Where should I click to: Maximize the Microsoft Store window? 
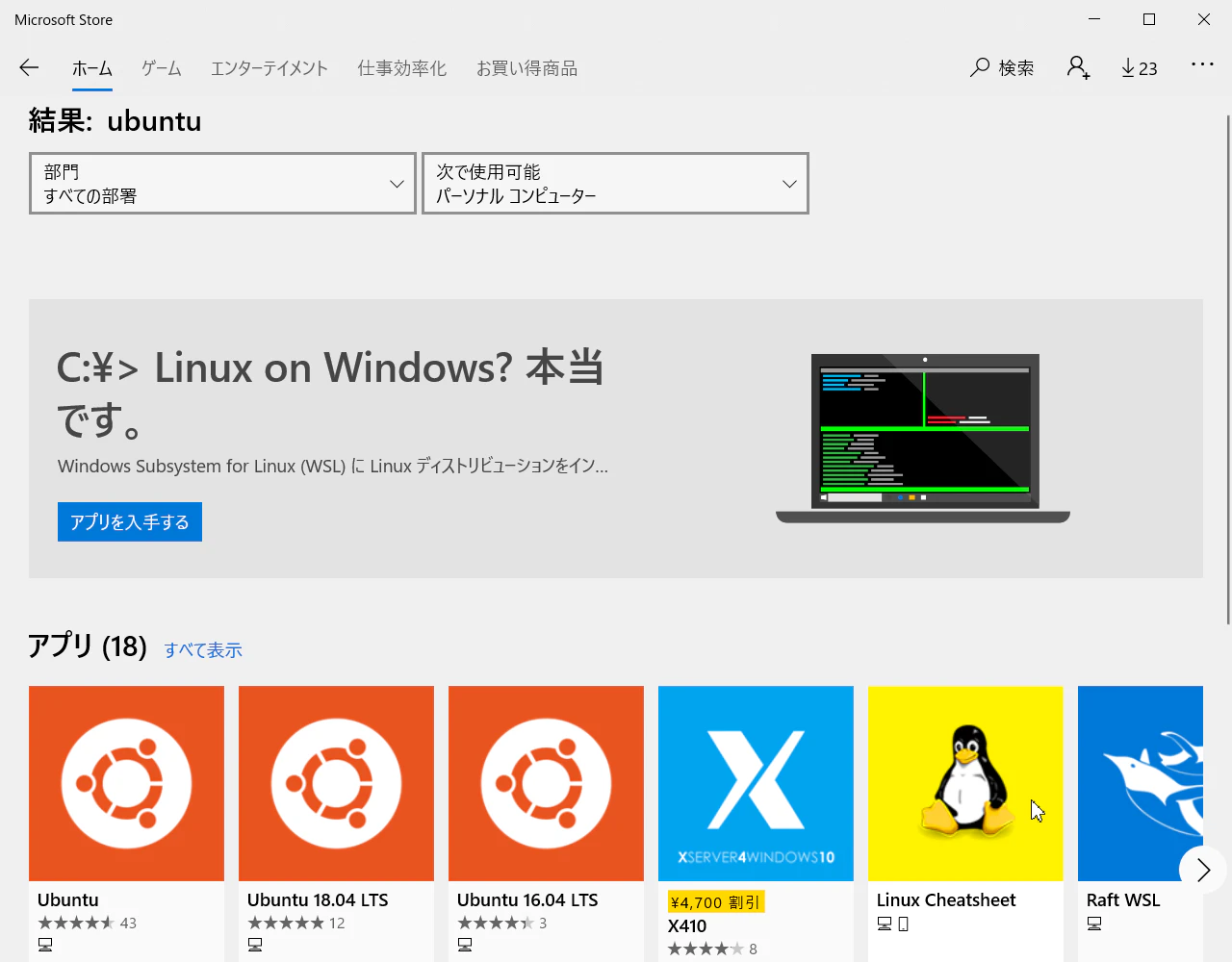point(1149,19)
